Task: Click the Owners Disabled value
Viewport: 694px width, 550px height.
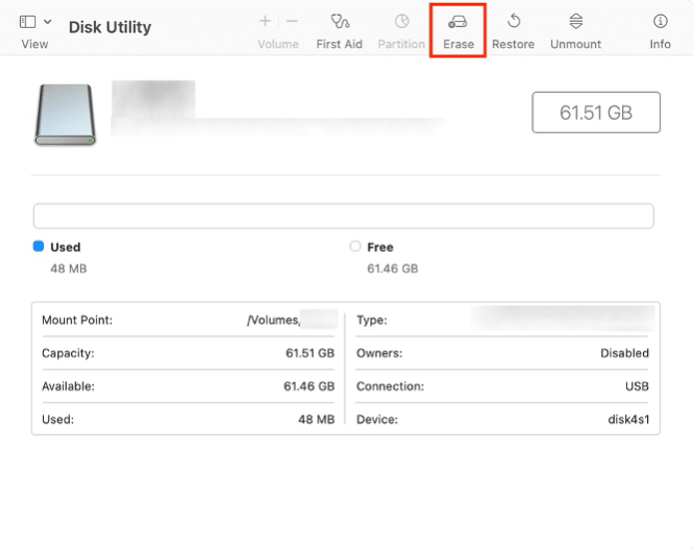Action: tap(625, 353)
